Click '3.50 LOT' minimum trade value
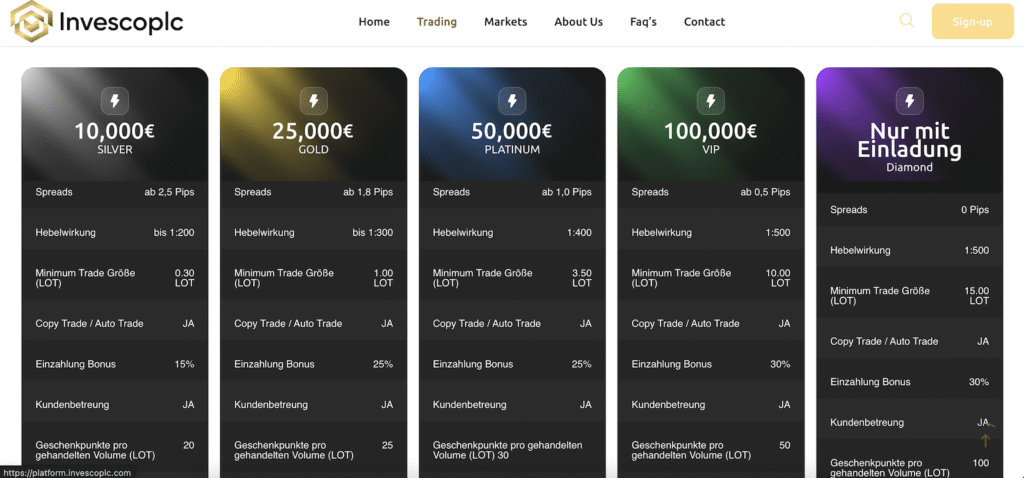This screenshot has height=478, width=1024. pos(581,278)
